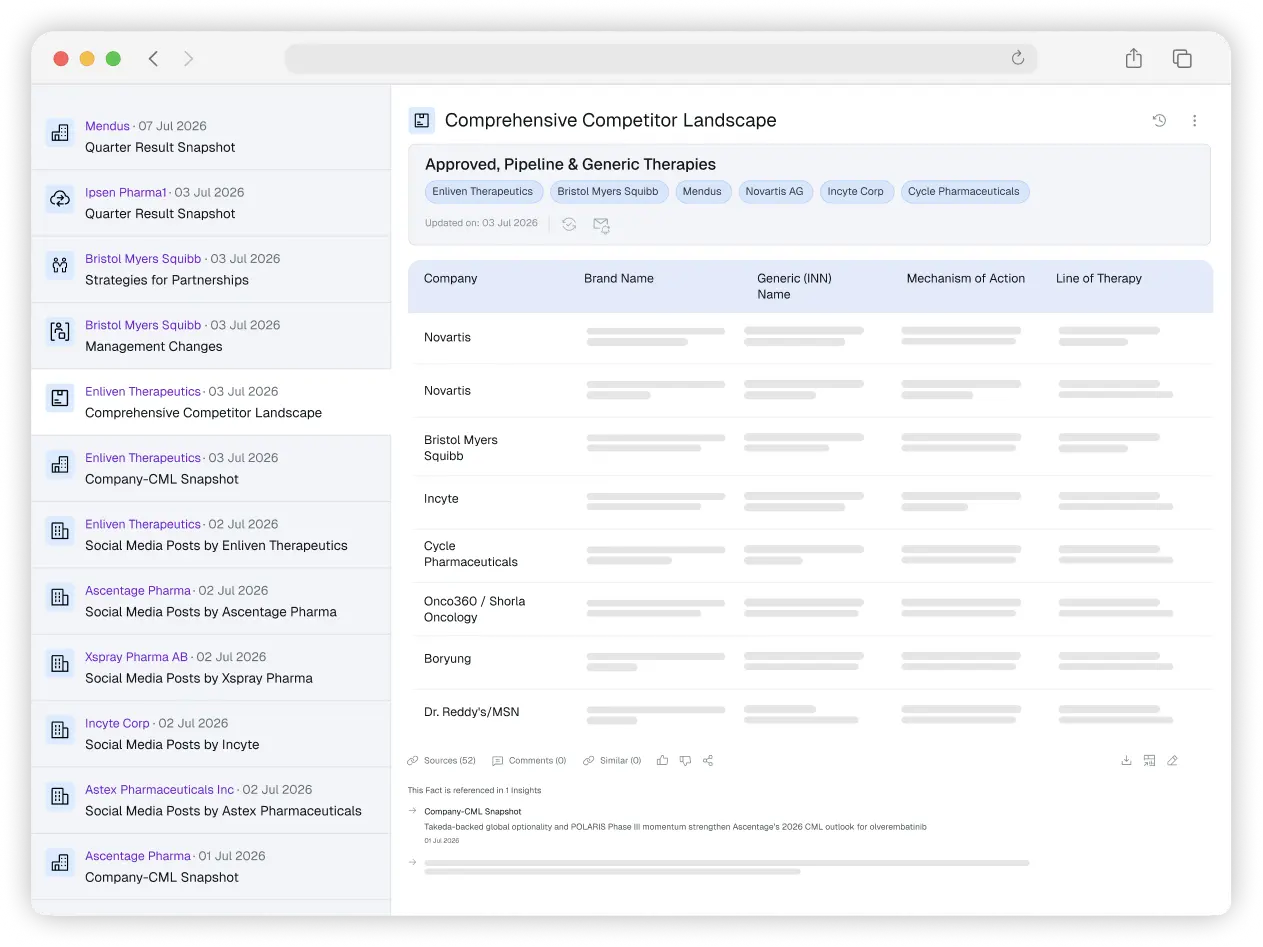
Task: Click the browser address bar
Action: point(661,59)
